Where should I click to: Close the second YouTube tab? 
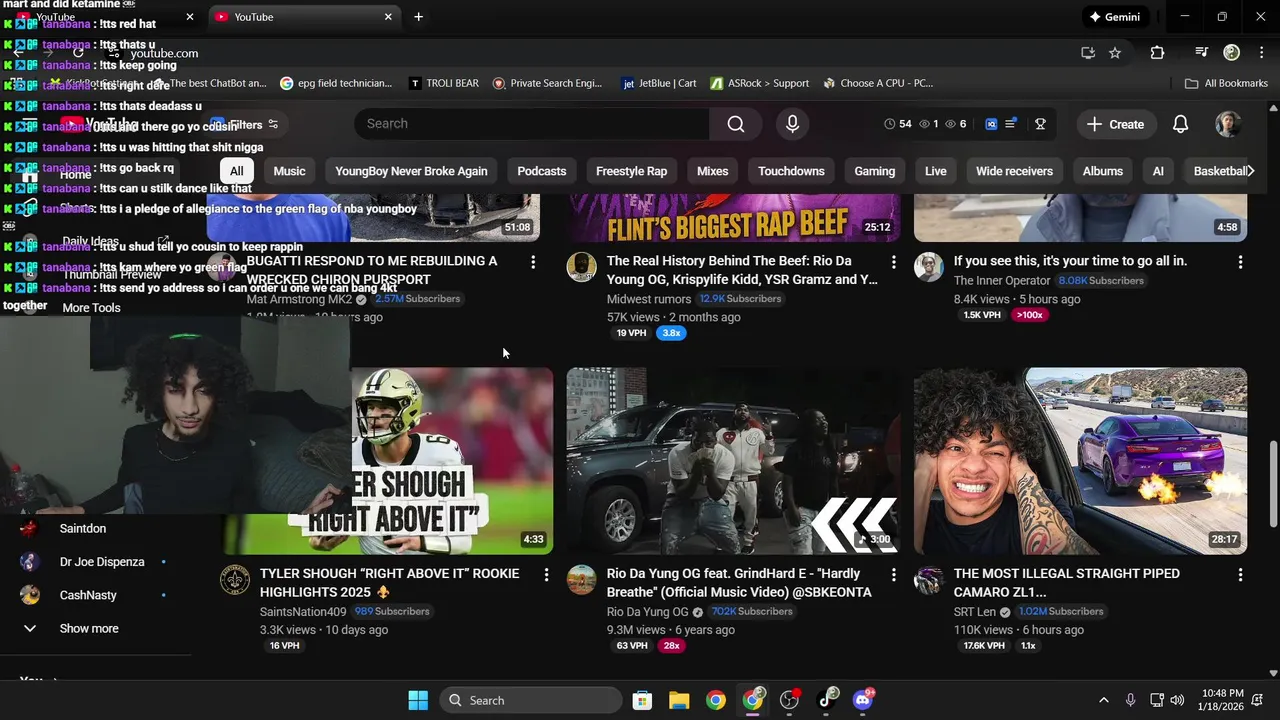coord(388,17)
